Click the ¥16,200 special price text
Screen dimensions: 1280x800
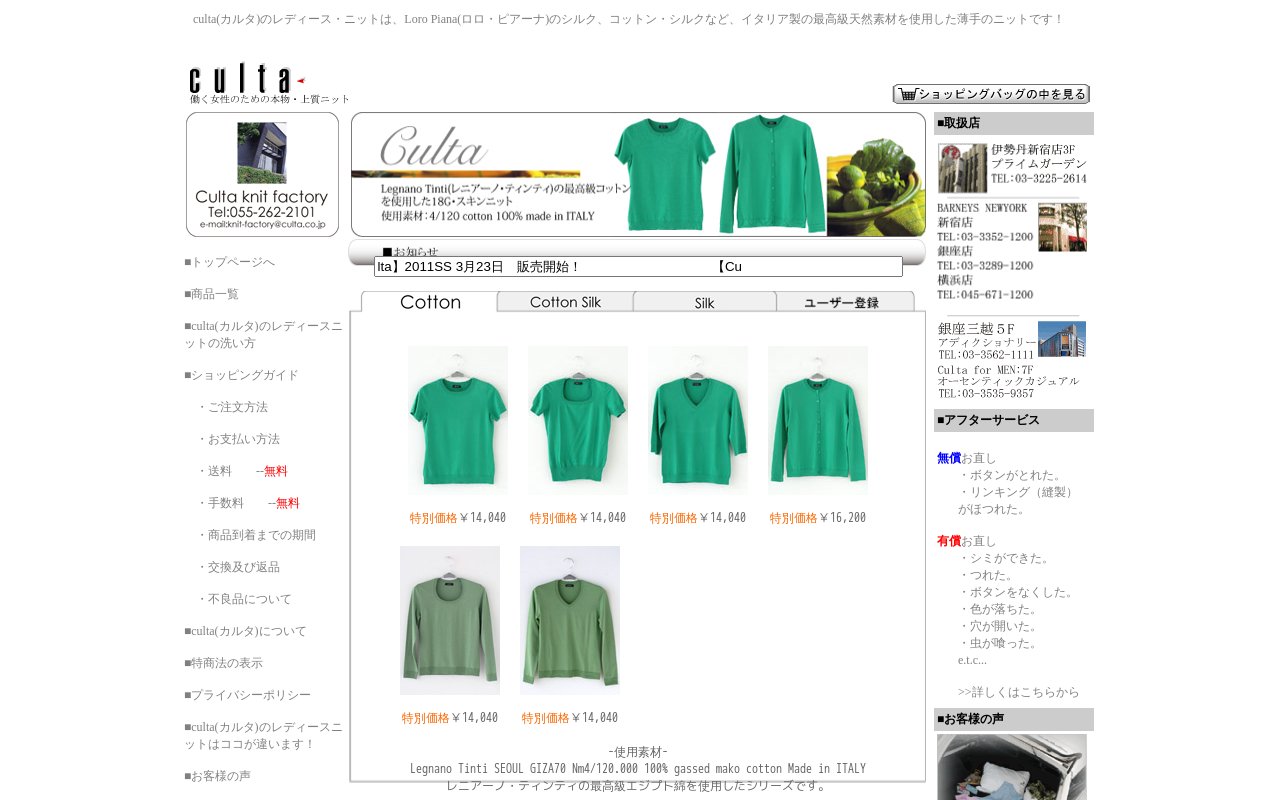[x=818, y=518]
